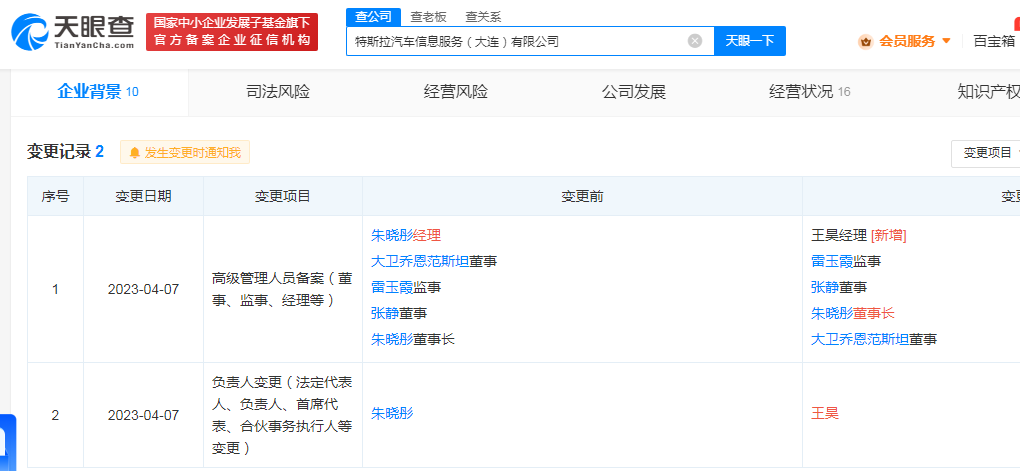The height and width of the screenshot is (471, 1020).
Task: Open 雷玉霞 link in 变更后 column
Action: point(832,262)
